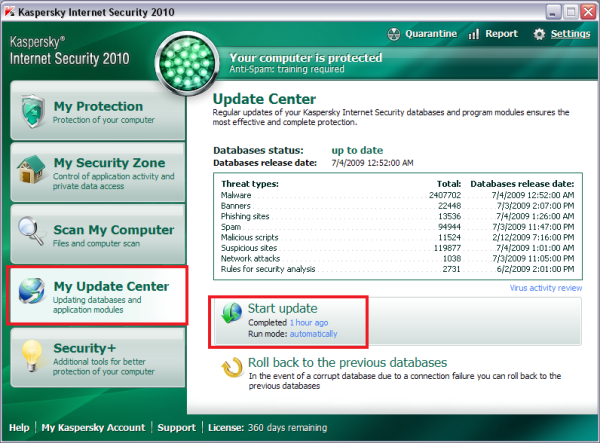Click the Quarantine radiation icon

(x=394, y=34)
